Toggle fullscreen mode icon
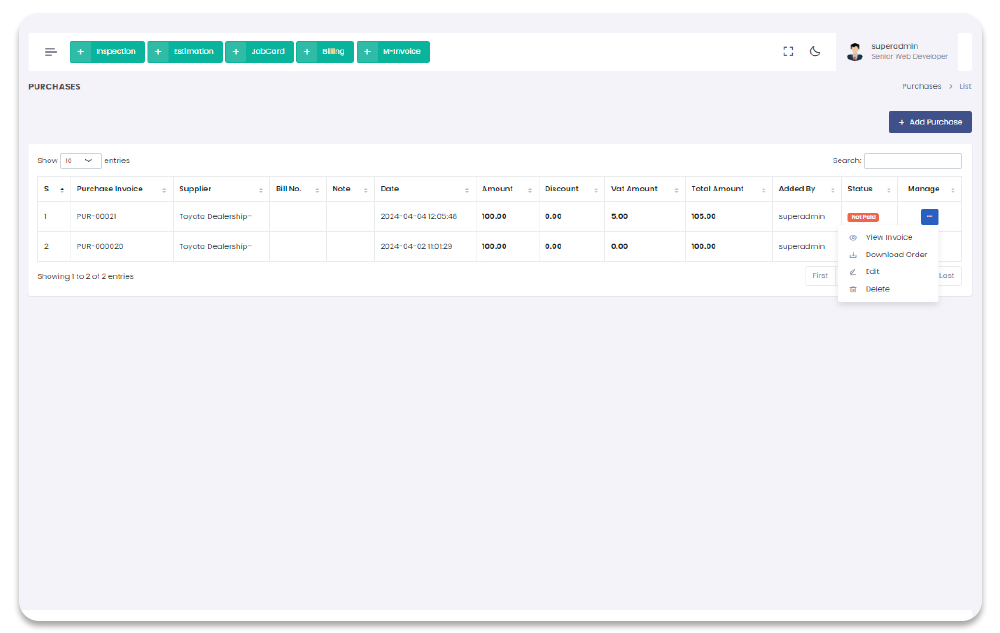Screen dimensions: 1000x633 (788, 52)
